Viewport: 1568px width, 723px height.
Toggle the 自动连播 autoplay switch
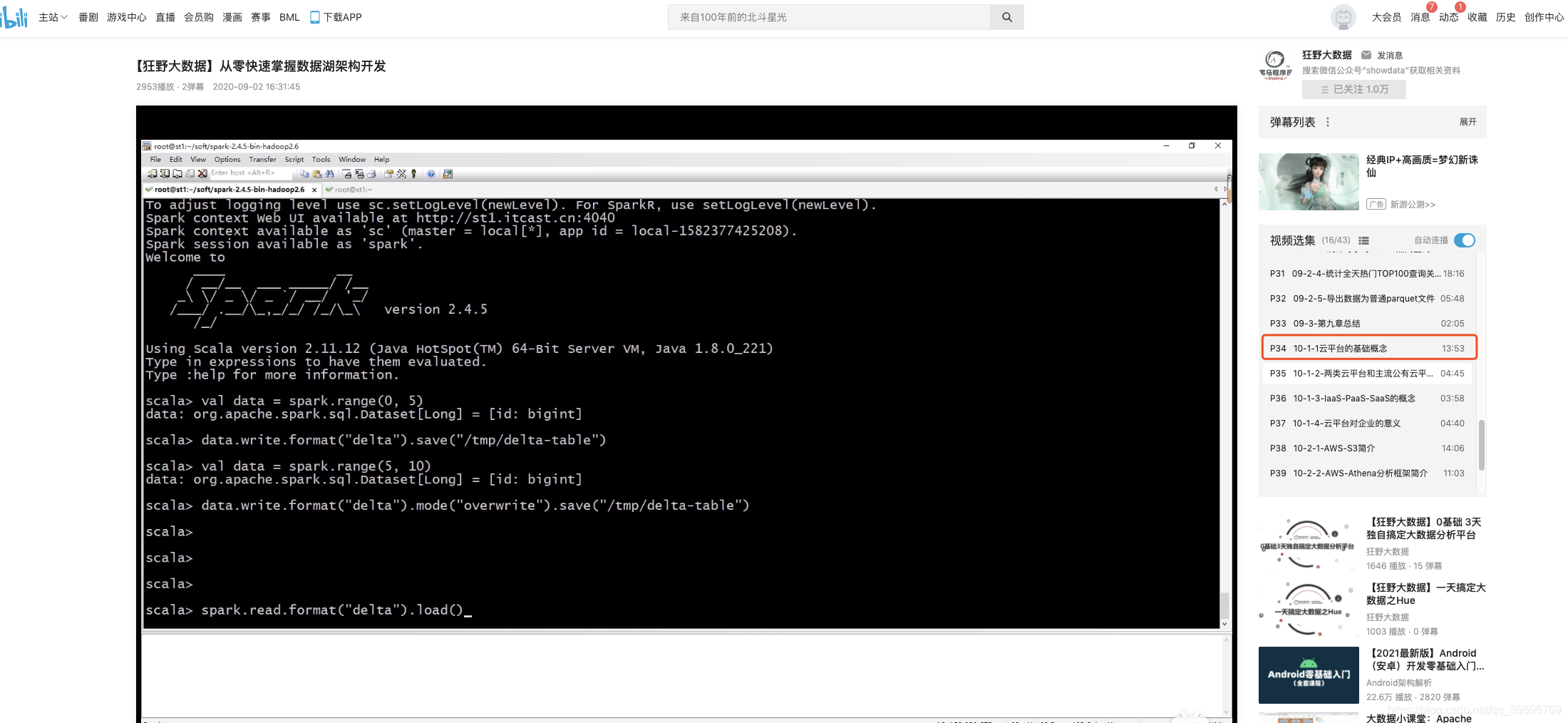pos(1465,240)
